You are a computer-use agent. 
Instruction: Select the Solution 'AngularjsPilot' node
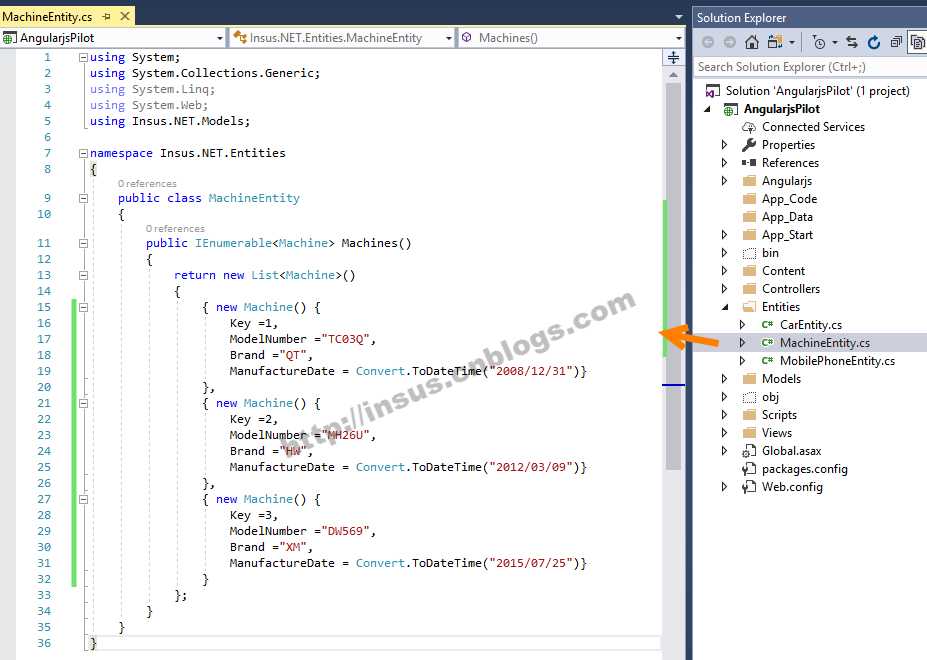(x=817, y=91)
